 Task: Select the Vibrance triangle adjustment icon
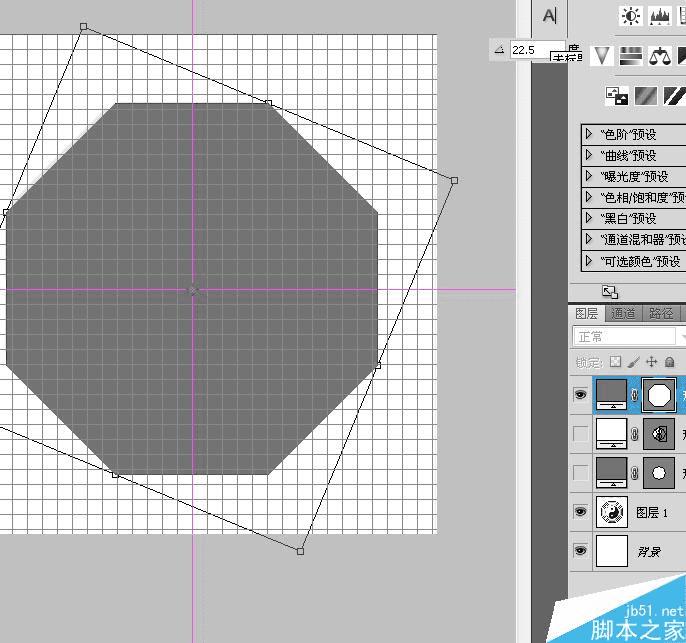[x=601, y=56]
